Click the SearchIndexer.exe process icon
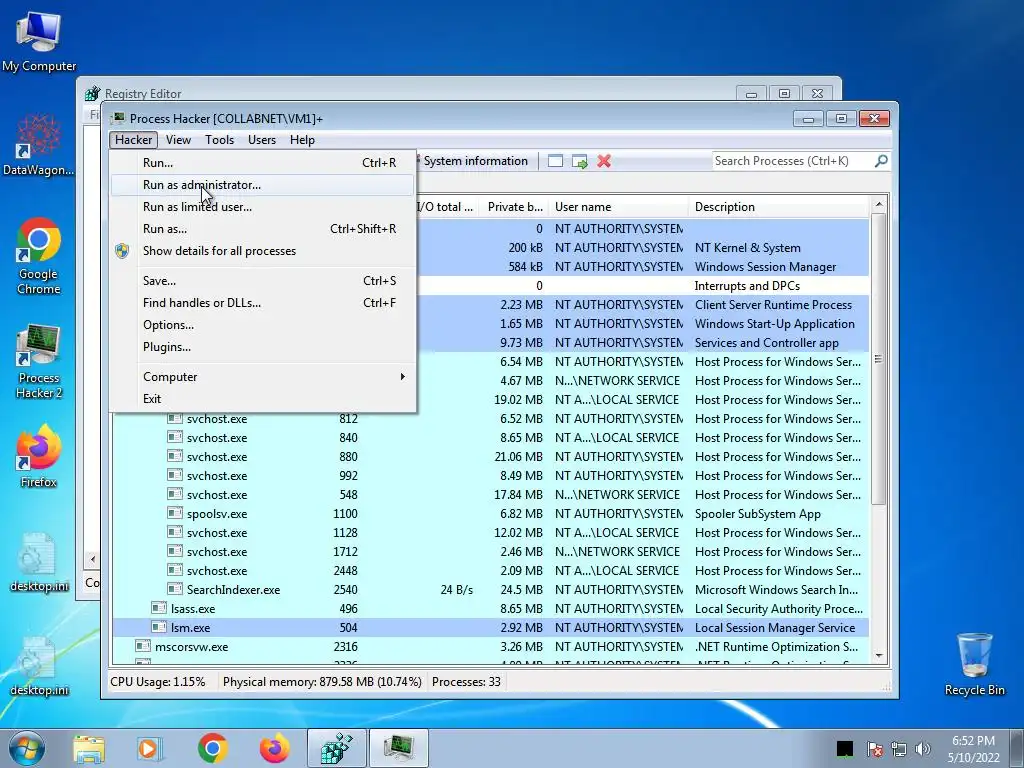1024x768 pixels. 174,589
